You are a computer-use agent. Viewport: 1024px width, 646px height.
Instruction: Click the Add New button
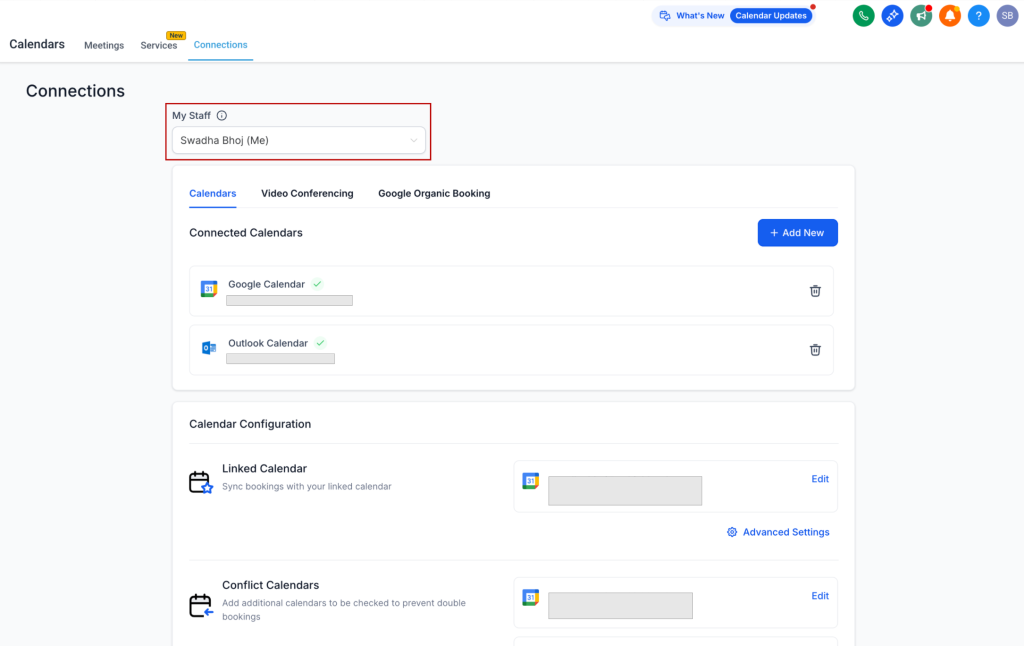tap(797, 233)
